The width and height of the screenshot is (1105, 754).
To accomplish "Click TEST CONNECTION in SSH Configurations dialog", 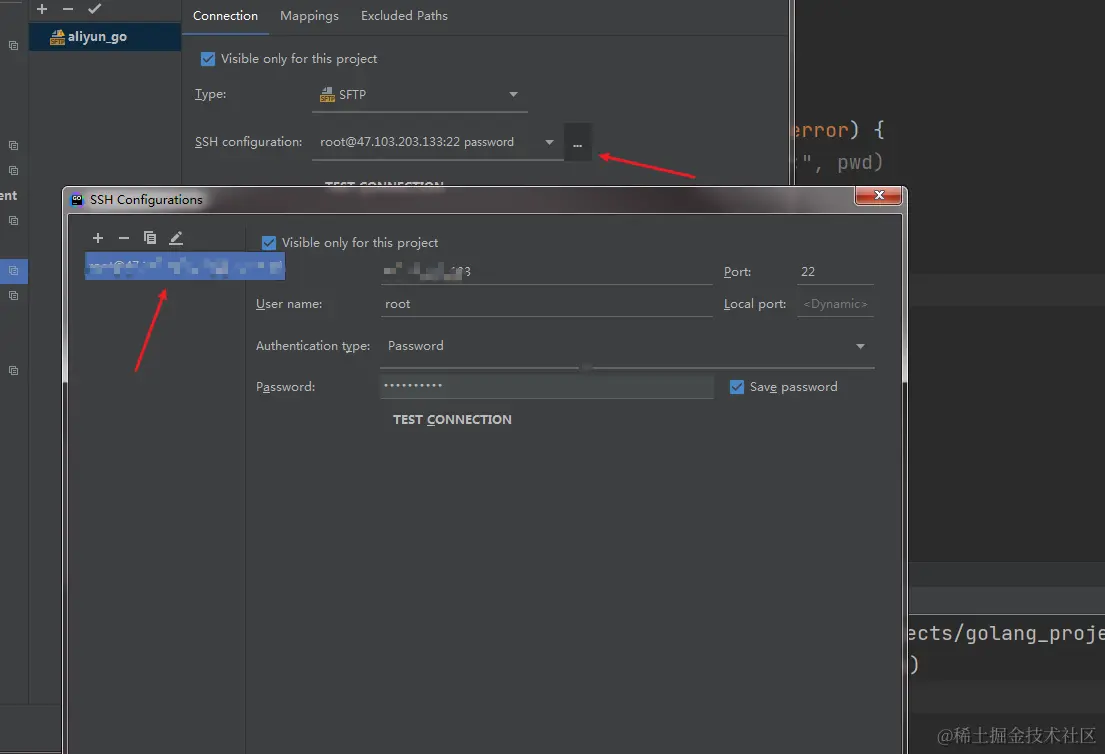I will [452, 420].
